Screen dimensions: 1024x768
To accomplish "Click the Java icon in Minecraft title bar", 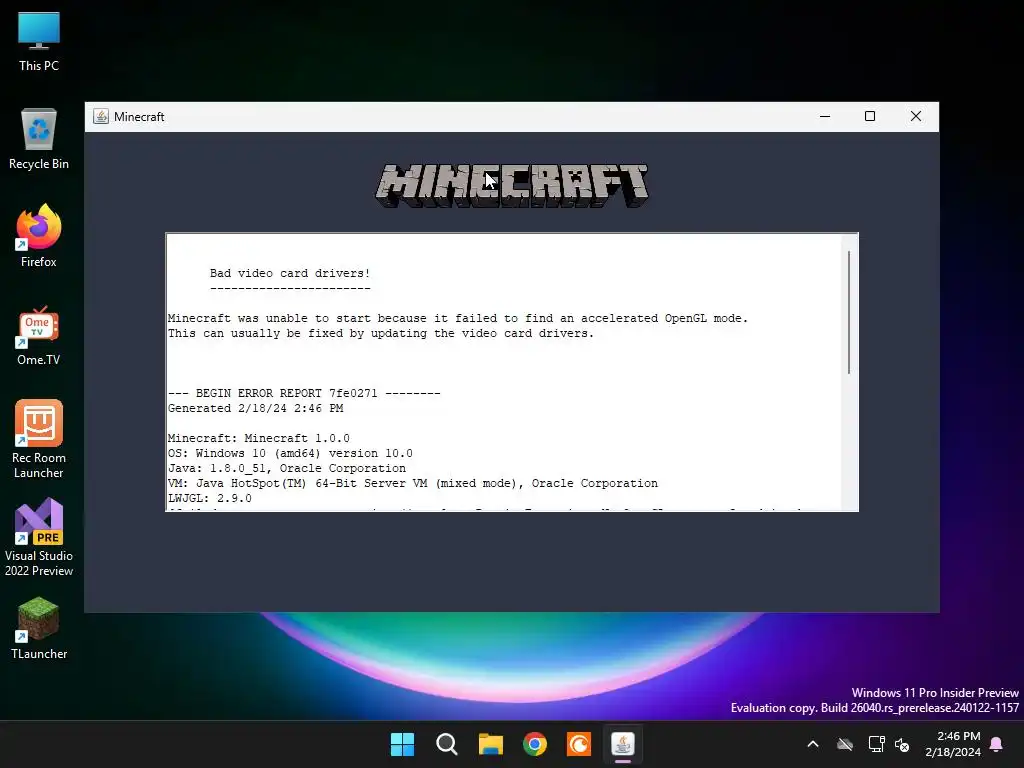I will click(101, 116).
